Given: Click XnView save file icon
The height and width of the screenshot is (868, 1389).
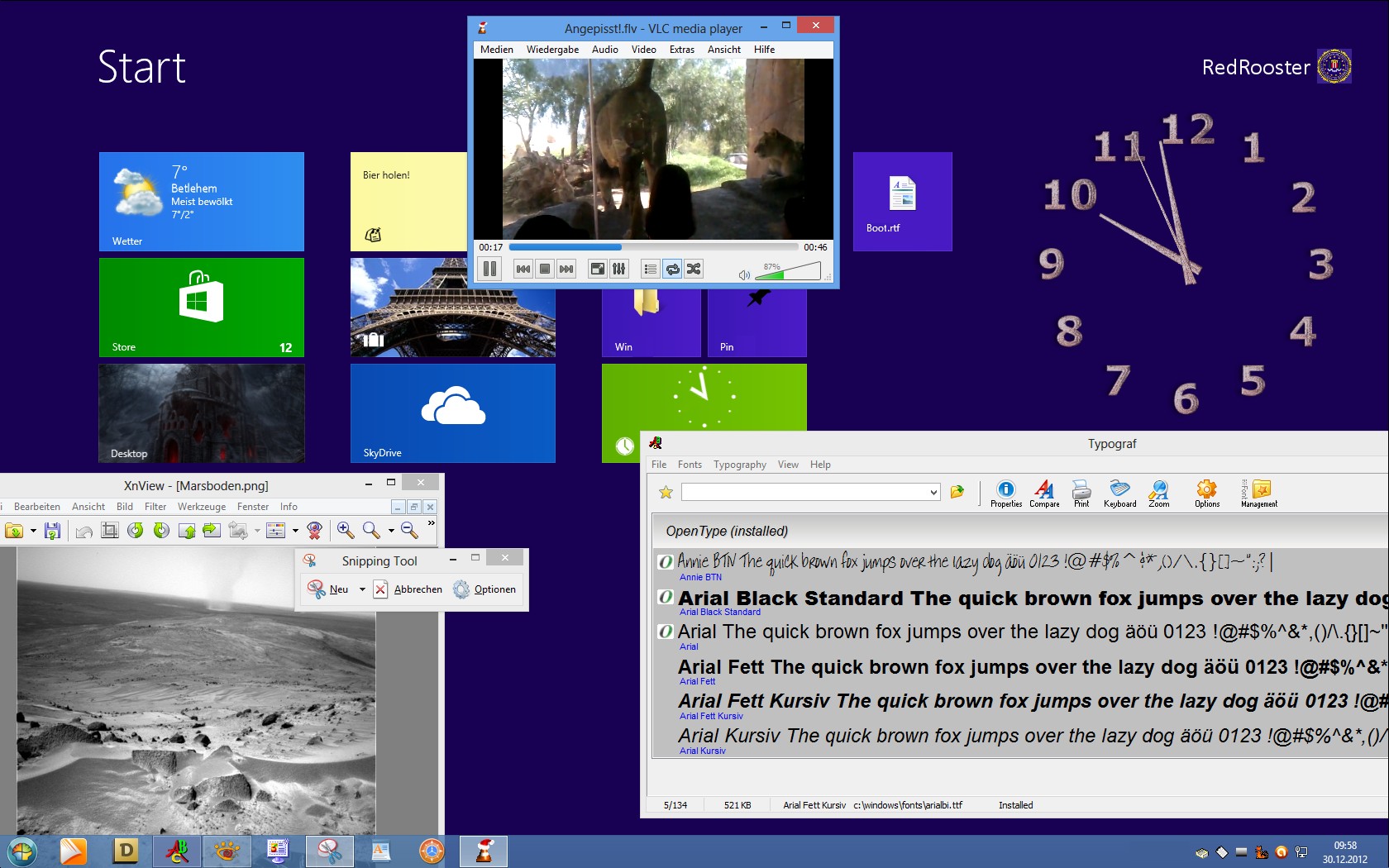Looking at the screenshot, I should [53, 530].
